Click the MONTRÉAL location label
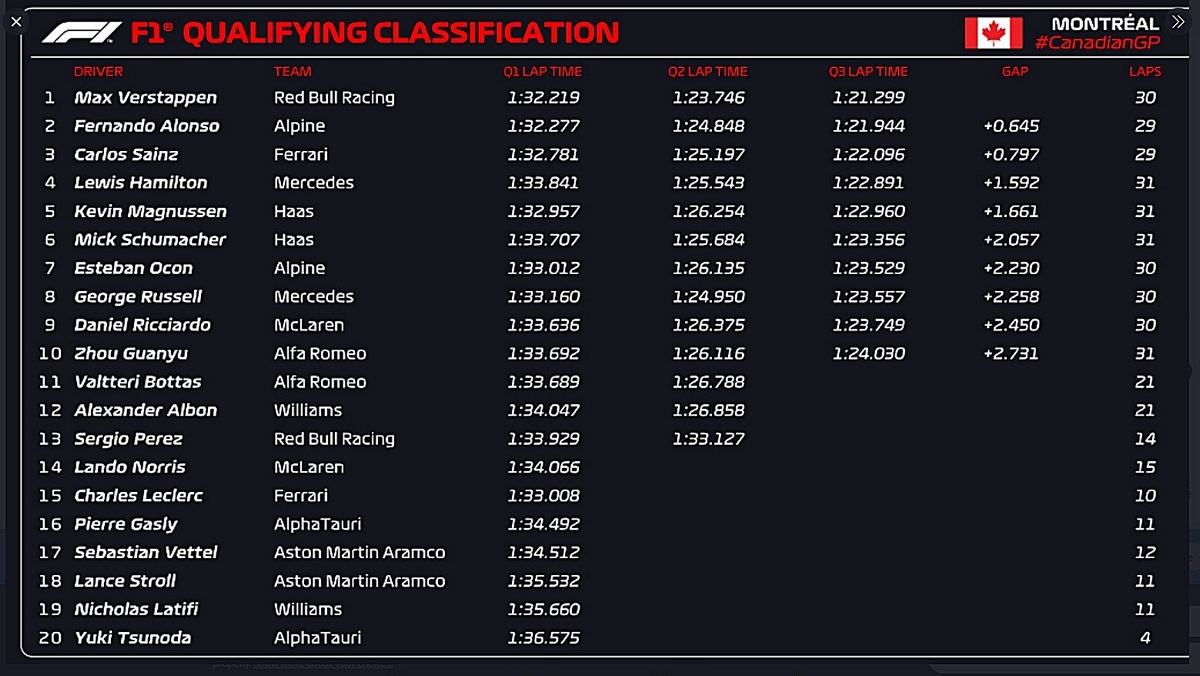 click(x=1105, y=23)
